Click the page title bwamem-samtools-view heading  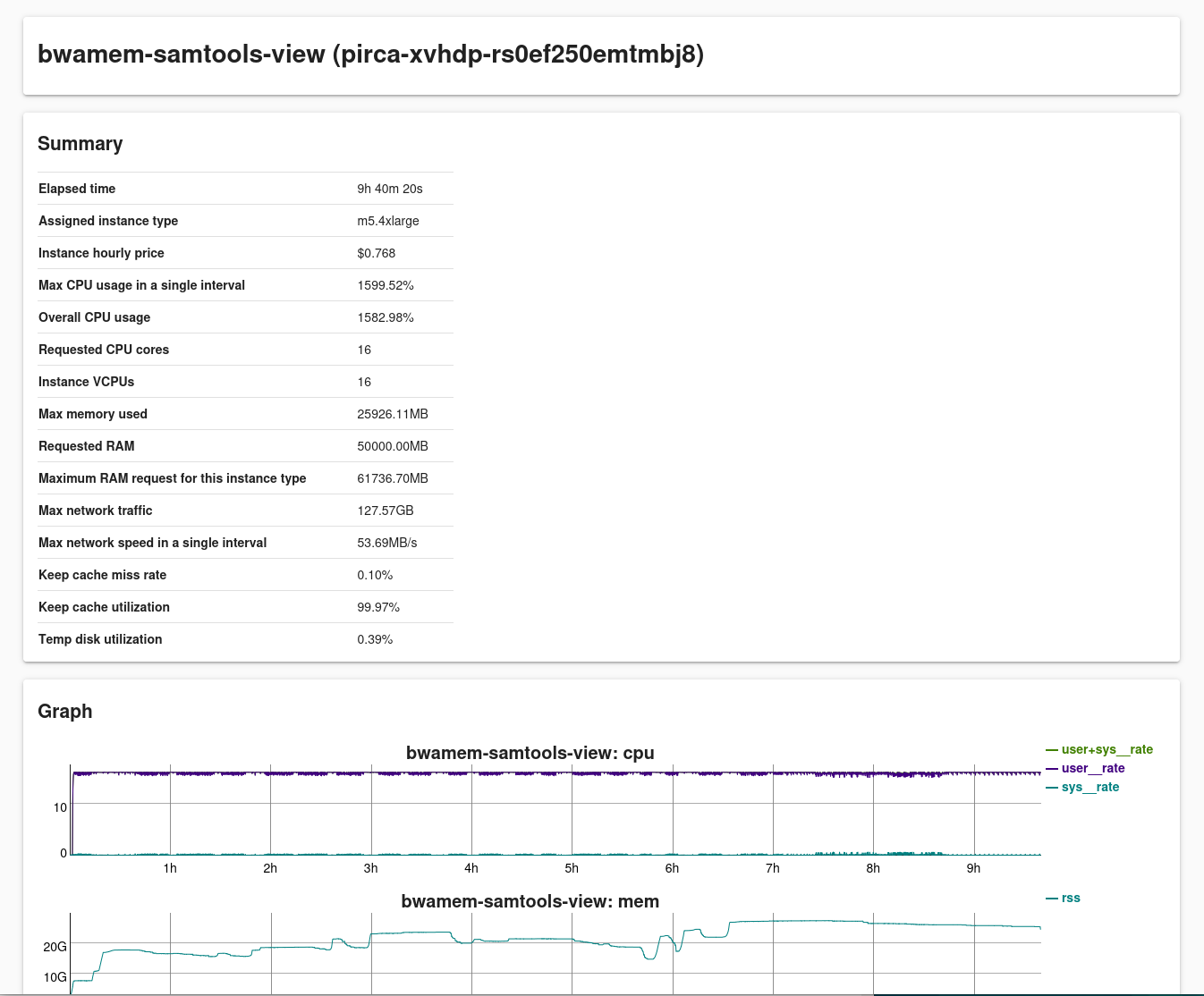370,55
